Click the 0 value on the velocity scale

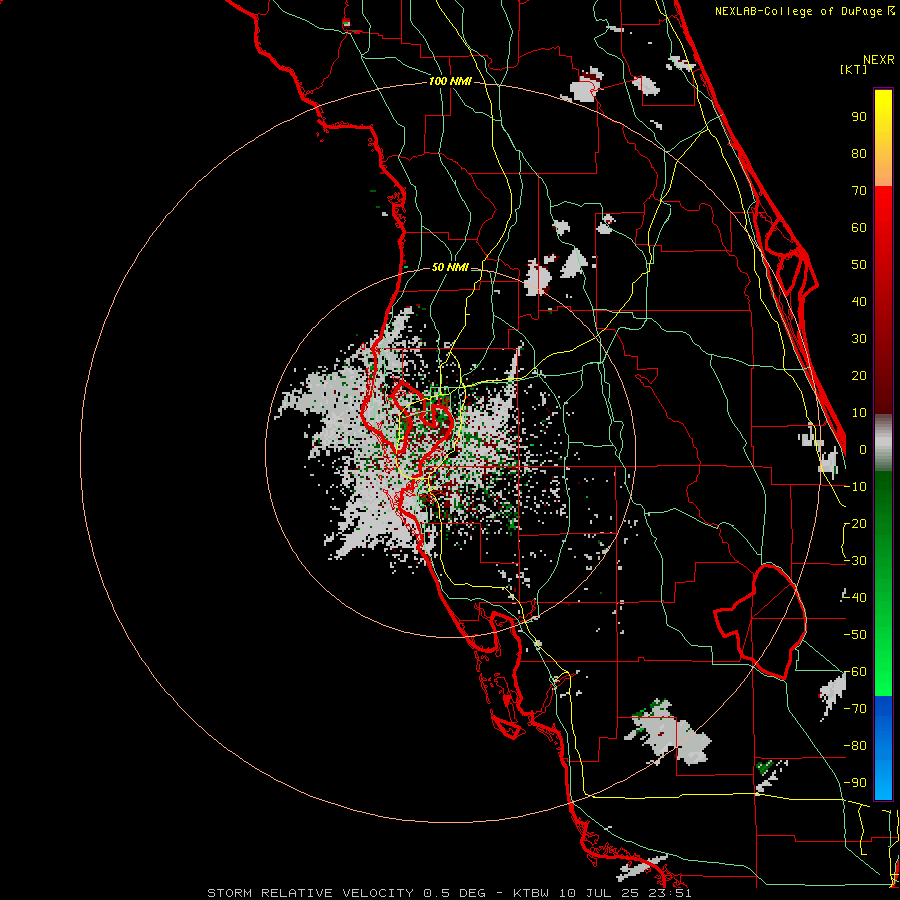point(863,450)
